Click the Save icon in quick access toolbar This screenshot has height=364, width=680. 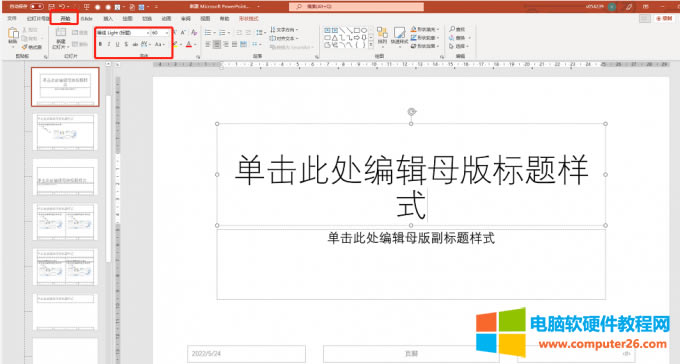coord(51,7)
